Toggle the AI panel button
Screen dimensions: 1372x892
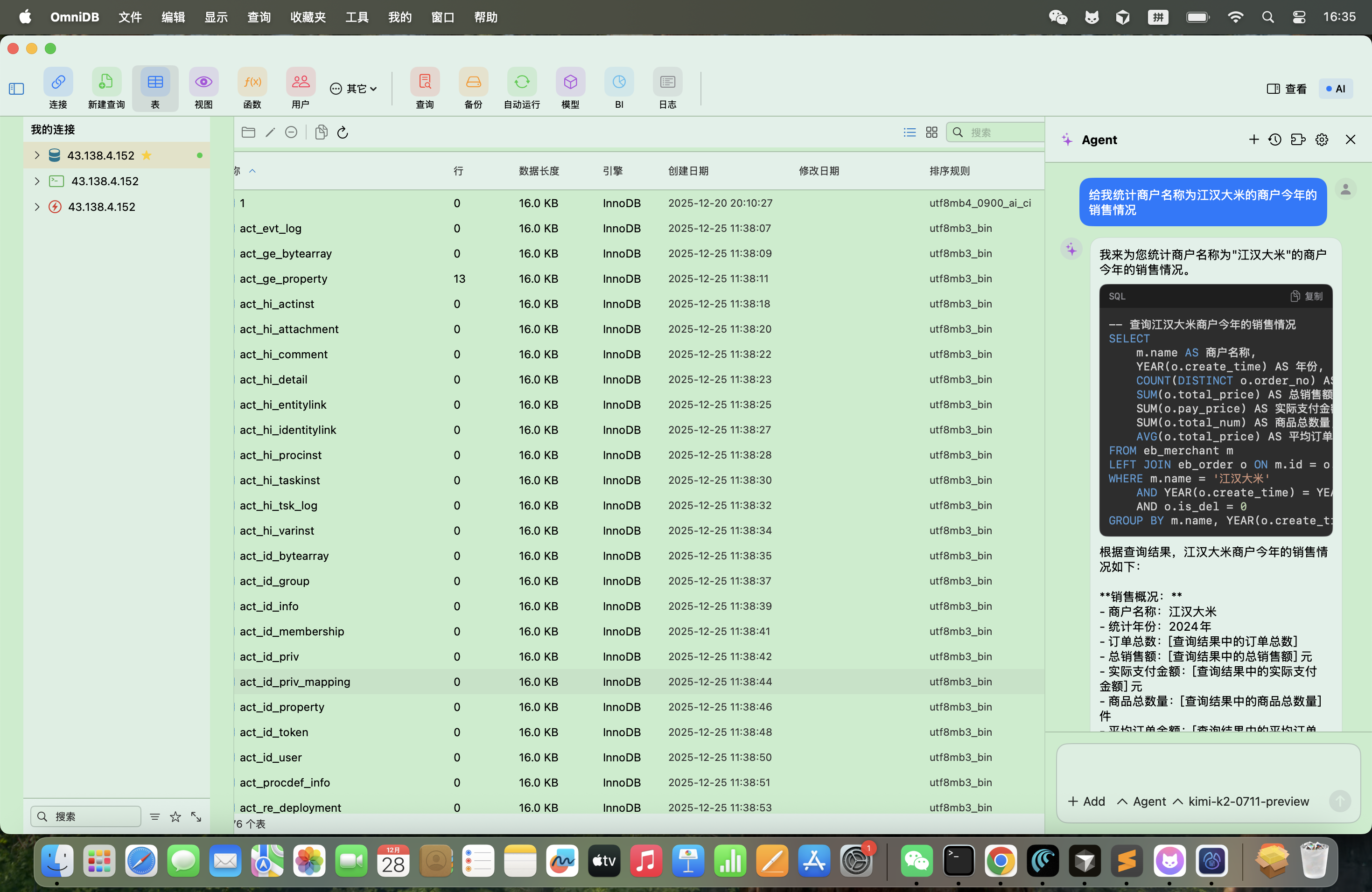[1335, 89]
